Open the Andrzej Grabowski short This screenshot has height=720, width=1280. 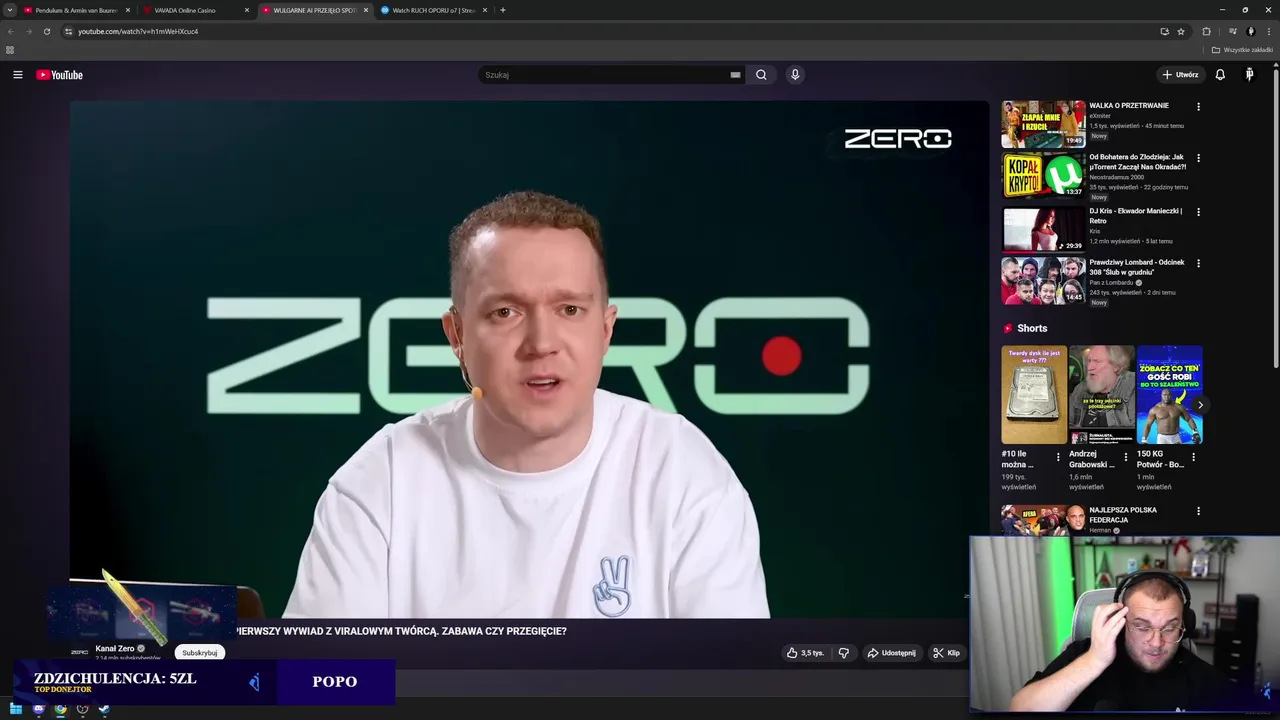tap(1102, 395)
